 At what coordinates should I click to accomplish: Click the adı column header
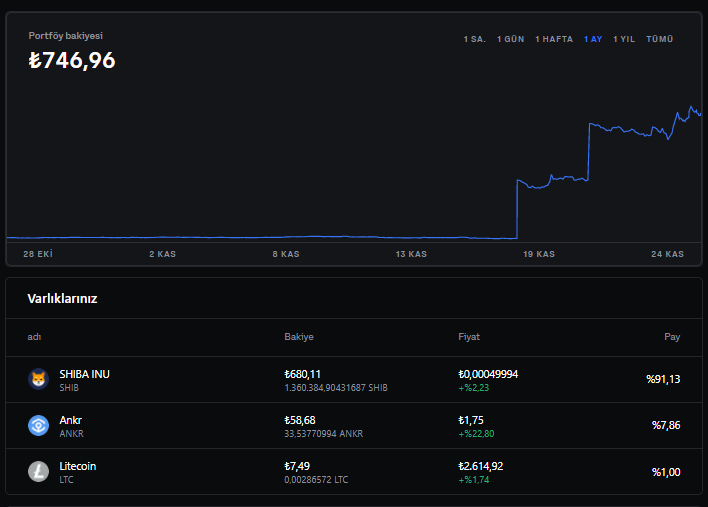(x=34, y=337)
